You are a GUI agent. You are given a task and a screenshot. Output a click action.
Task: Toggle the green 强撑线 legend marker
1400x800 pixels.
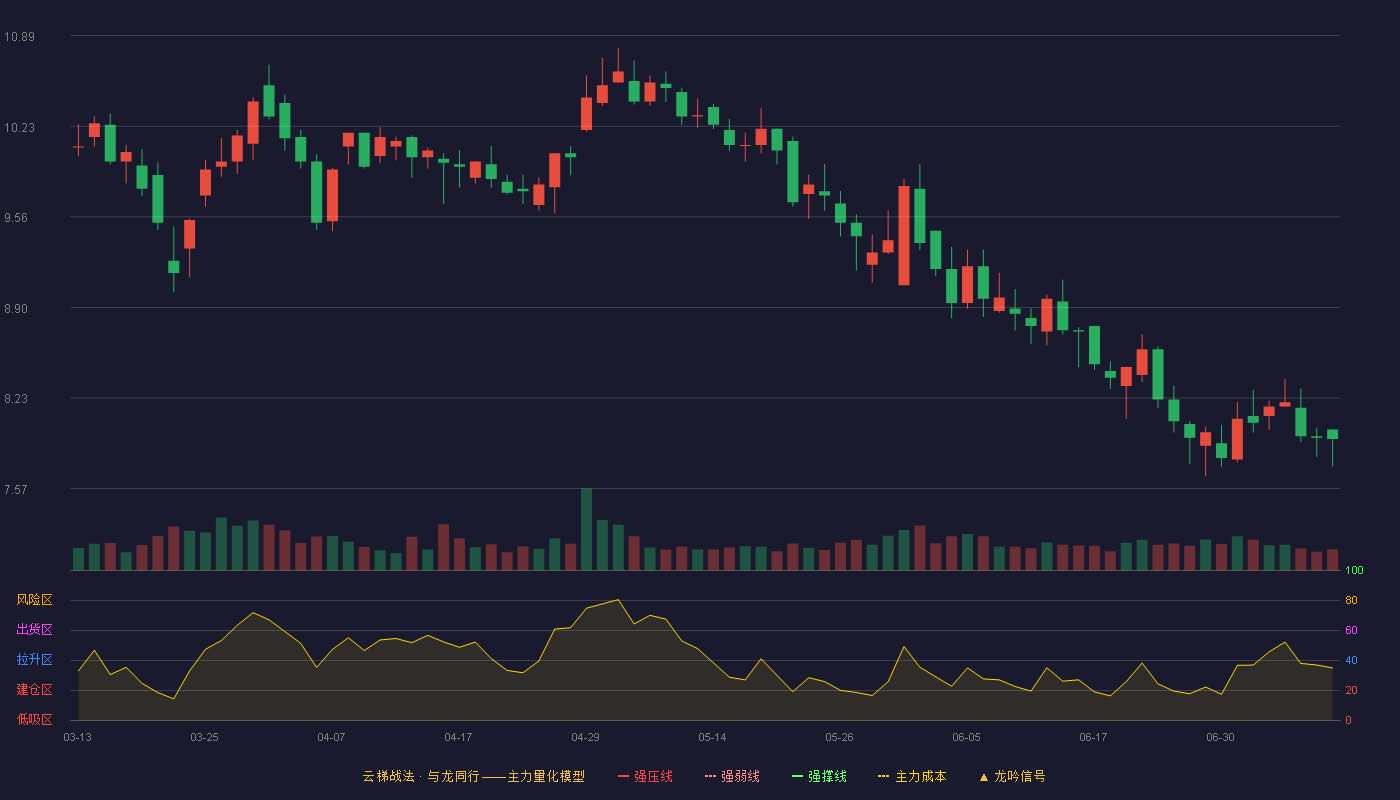tap(798, 776)
